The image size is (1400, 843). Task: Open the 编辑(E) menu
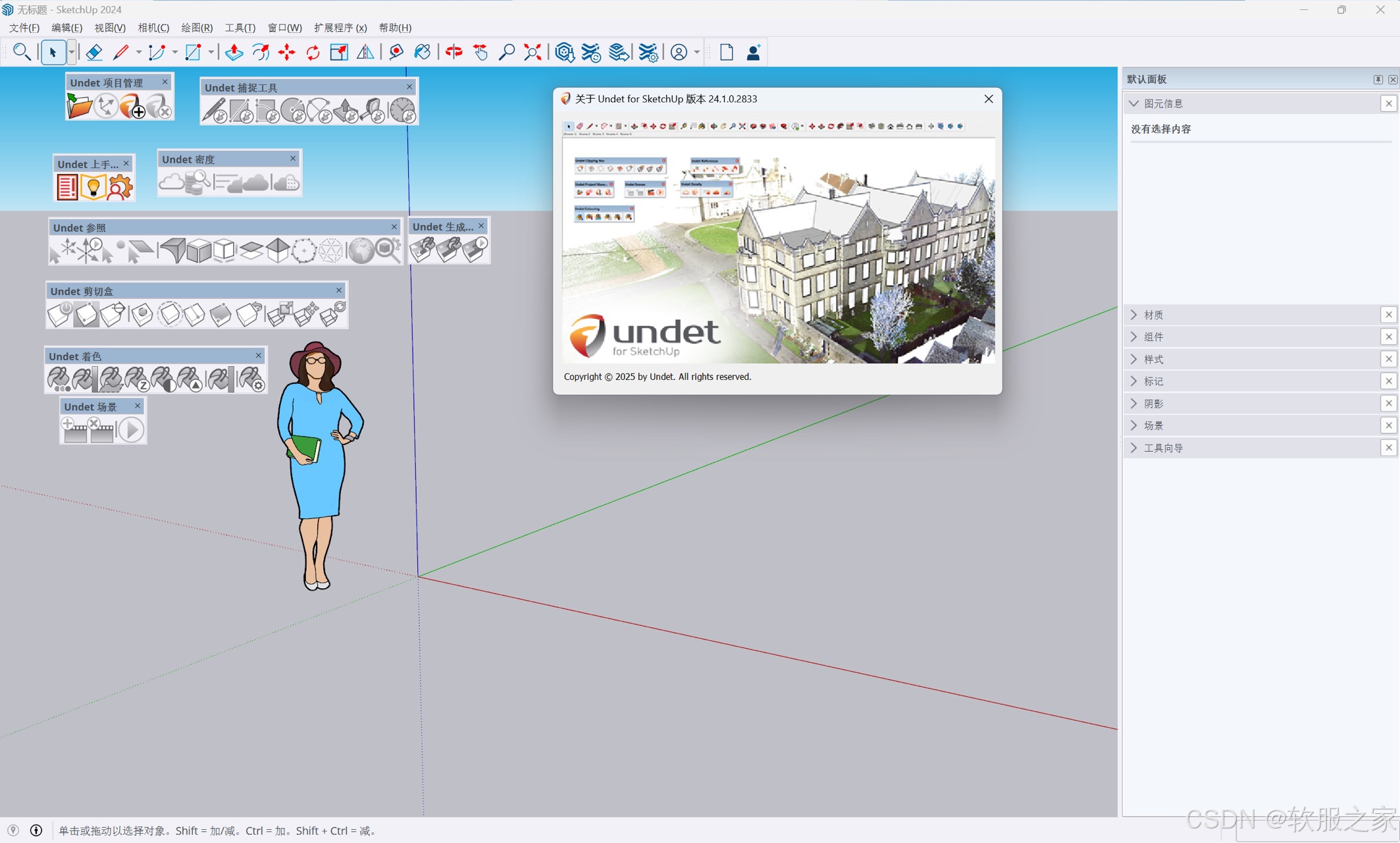(x=67, y=28)
